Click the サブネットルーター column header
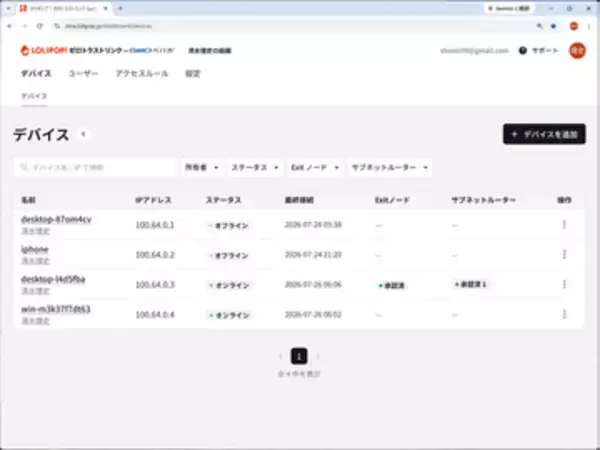This screenshot has height=450, width=600. click(x=484, y=200)
